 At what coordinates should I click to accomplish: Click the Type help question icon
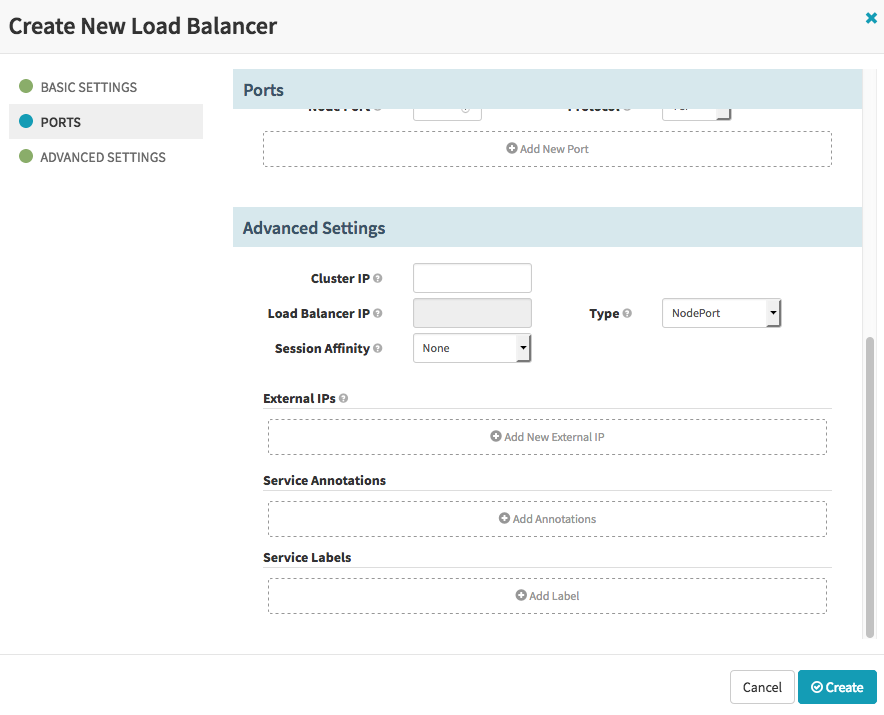(x=627, y=314)
